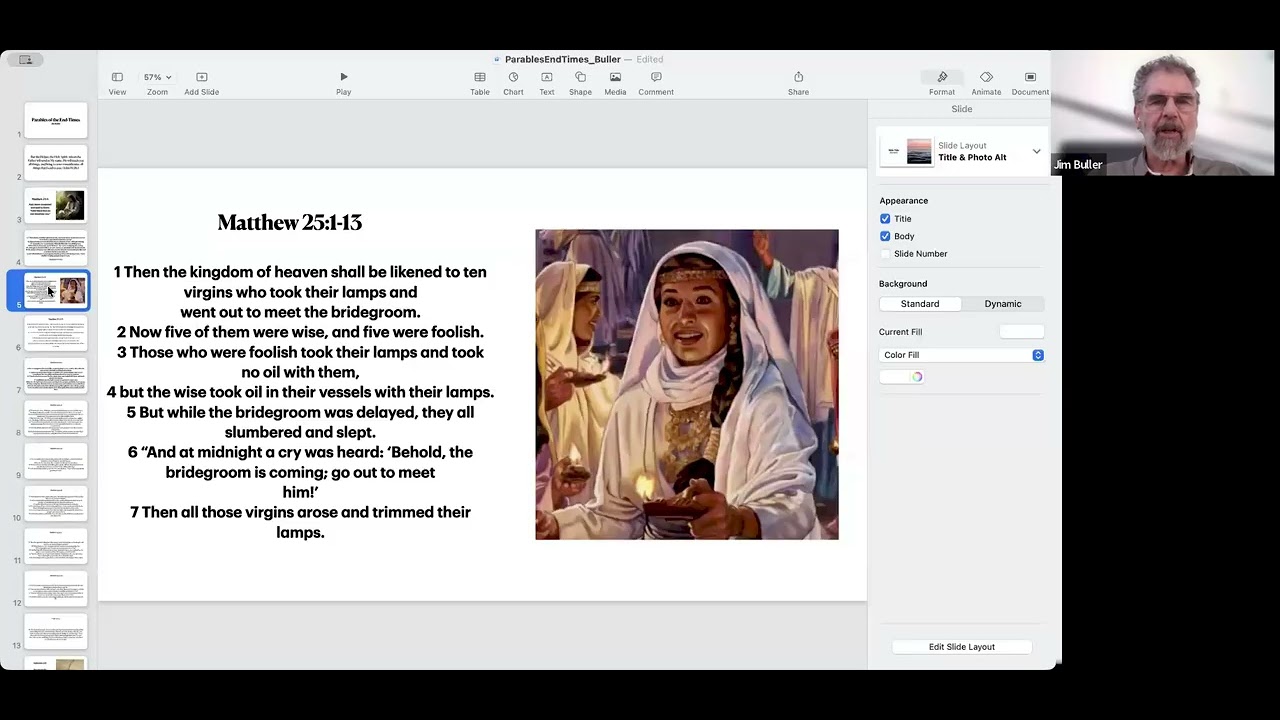
Task: Select slide 8 thumbnail
Action: pos(56,418)
